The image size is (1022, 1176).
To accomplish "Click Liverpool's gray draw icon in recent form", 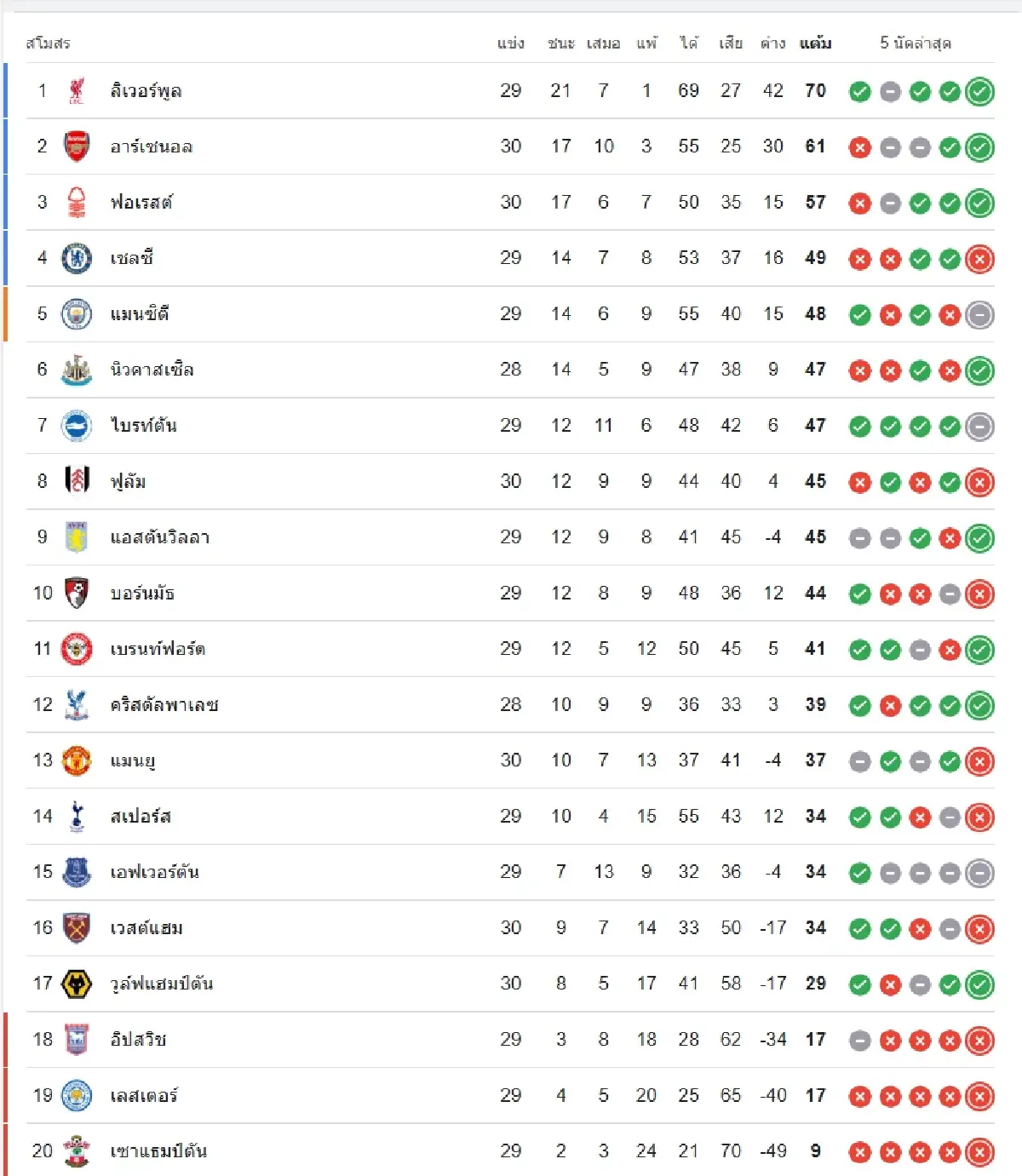I will coord(890,92).
